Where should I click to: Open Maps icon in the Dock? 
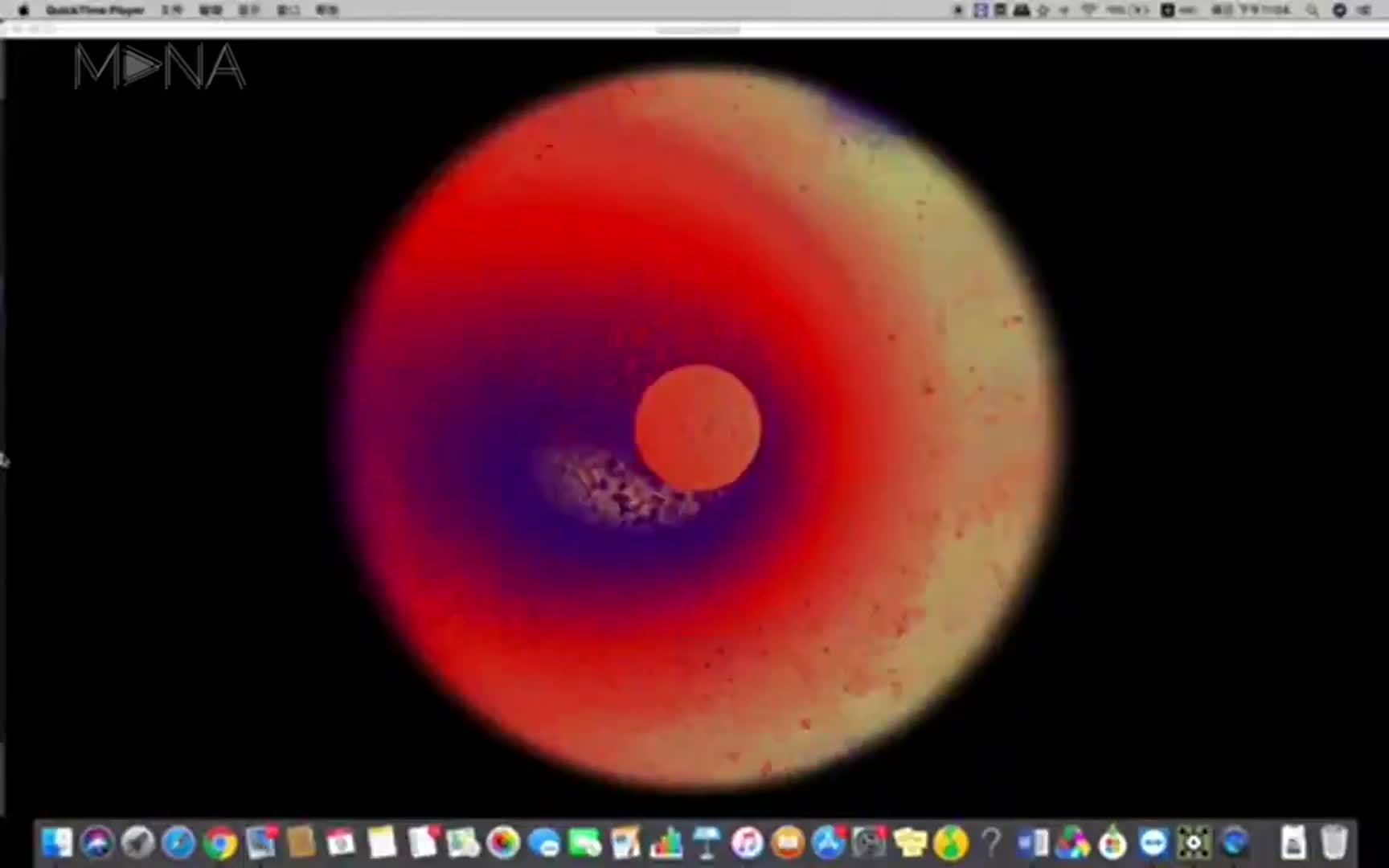(463, 842)
